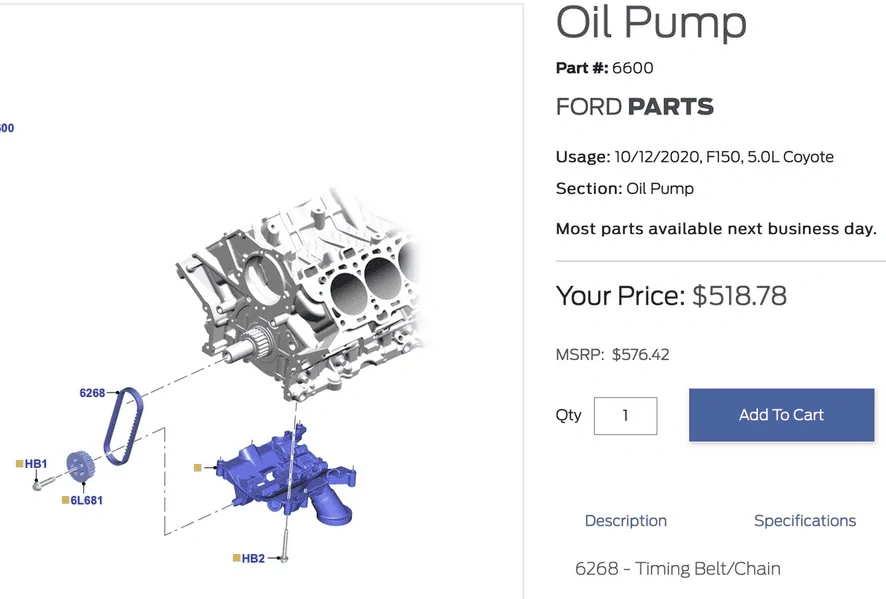
Task: Click the FORD PARTS logo
Action: pos(635,106)
